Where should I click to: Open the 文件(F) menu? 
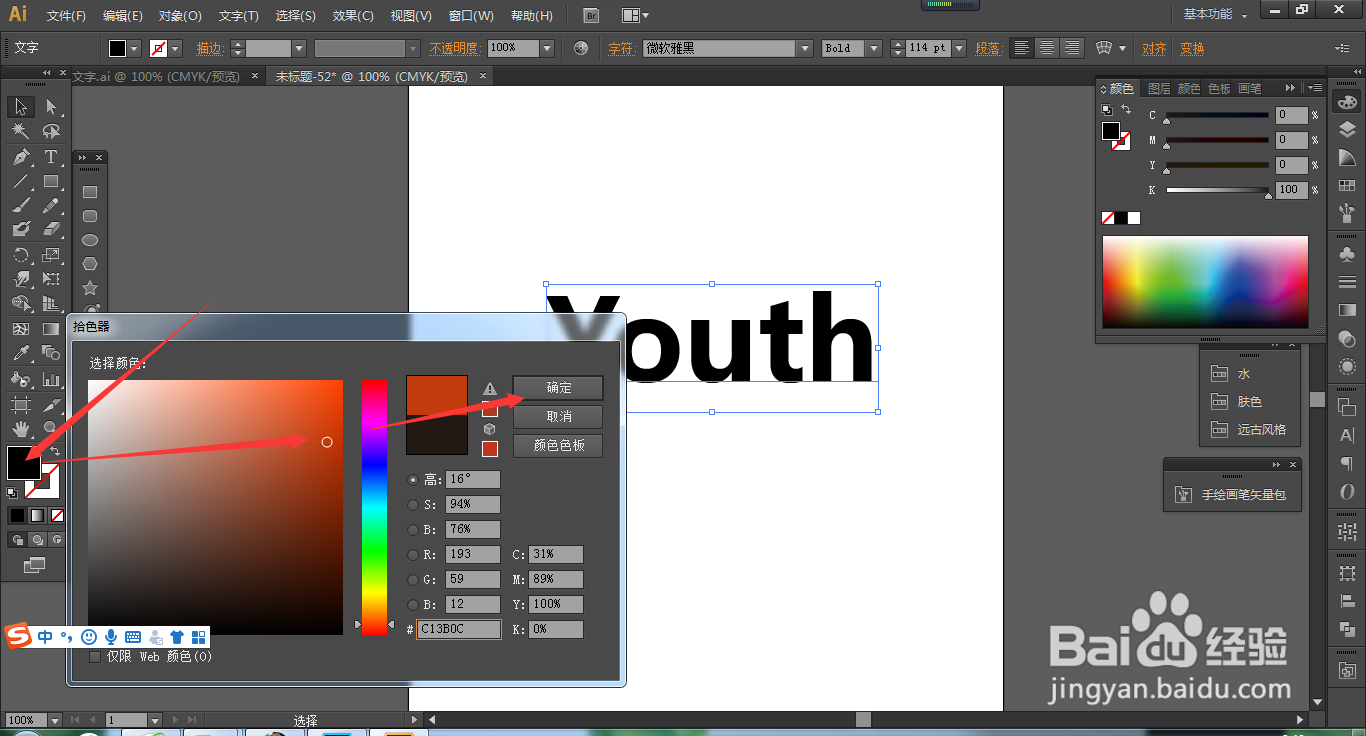tap(66, 16)
